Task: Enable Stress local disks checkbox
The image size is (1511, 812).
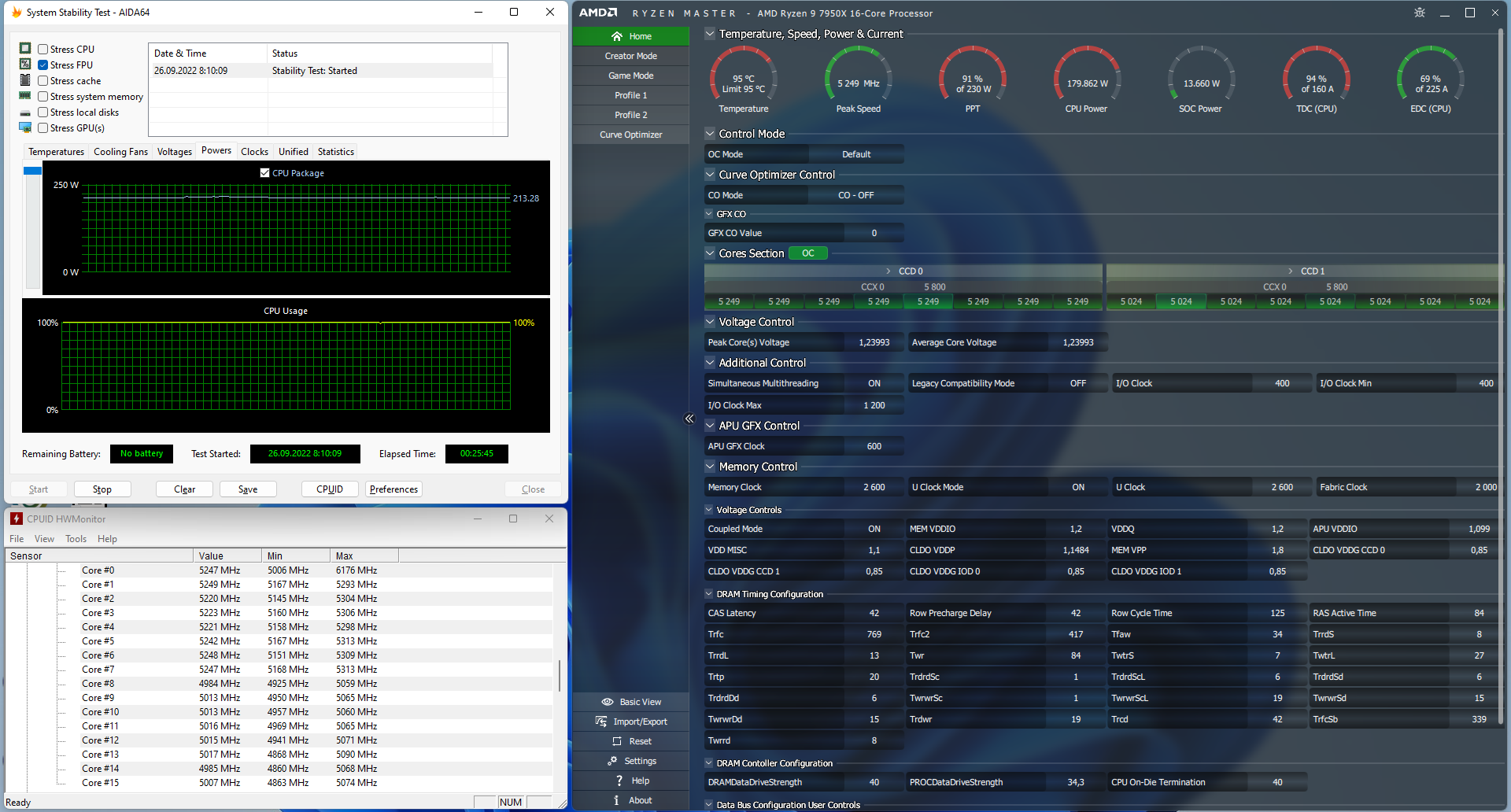Action: 43,113
